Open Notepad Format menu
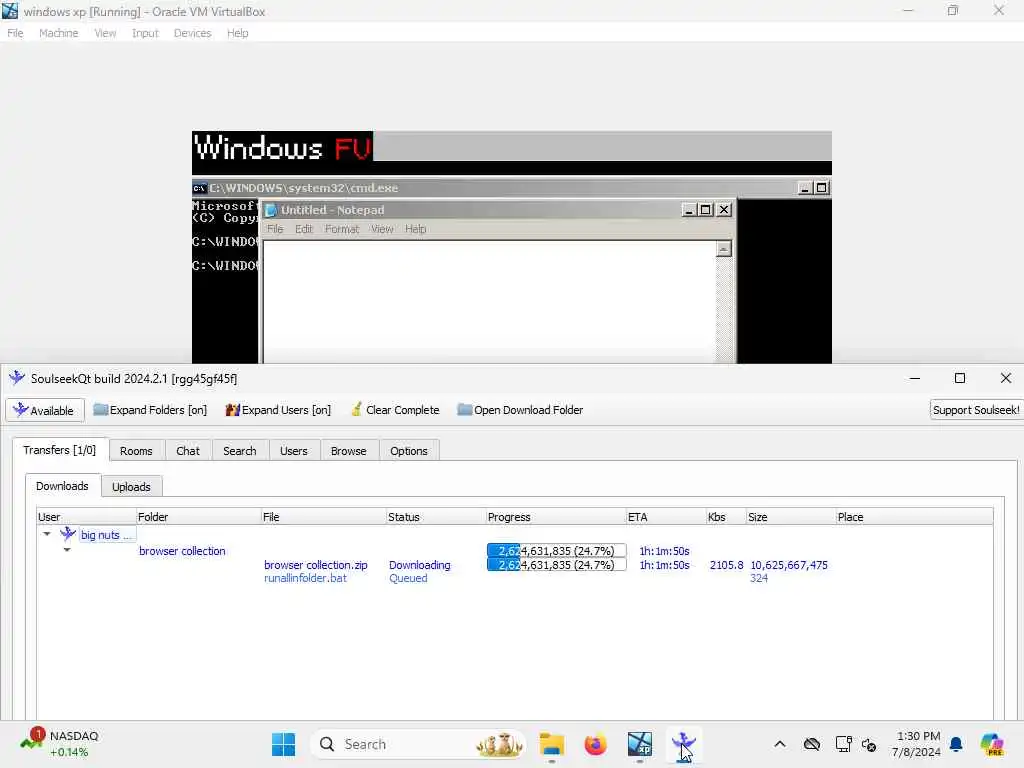Screen dimensions: 1024x768 point(342,229)
